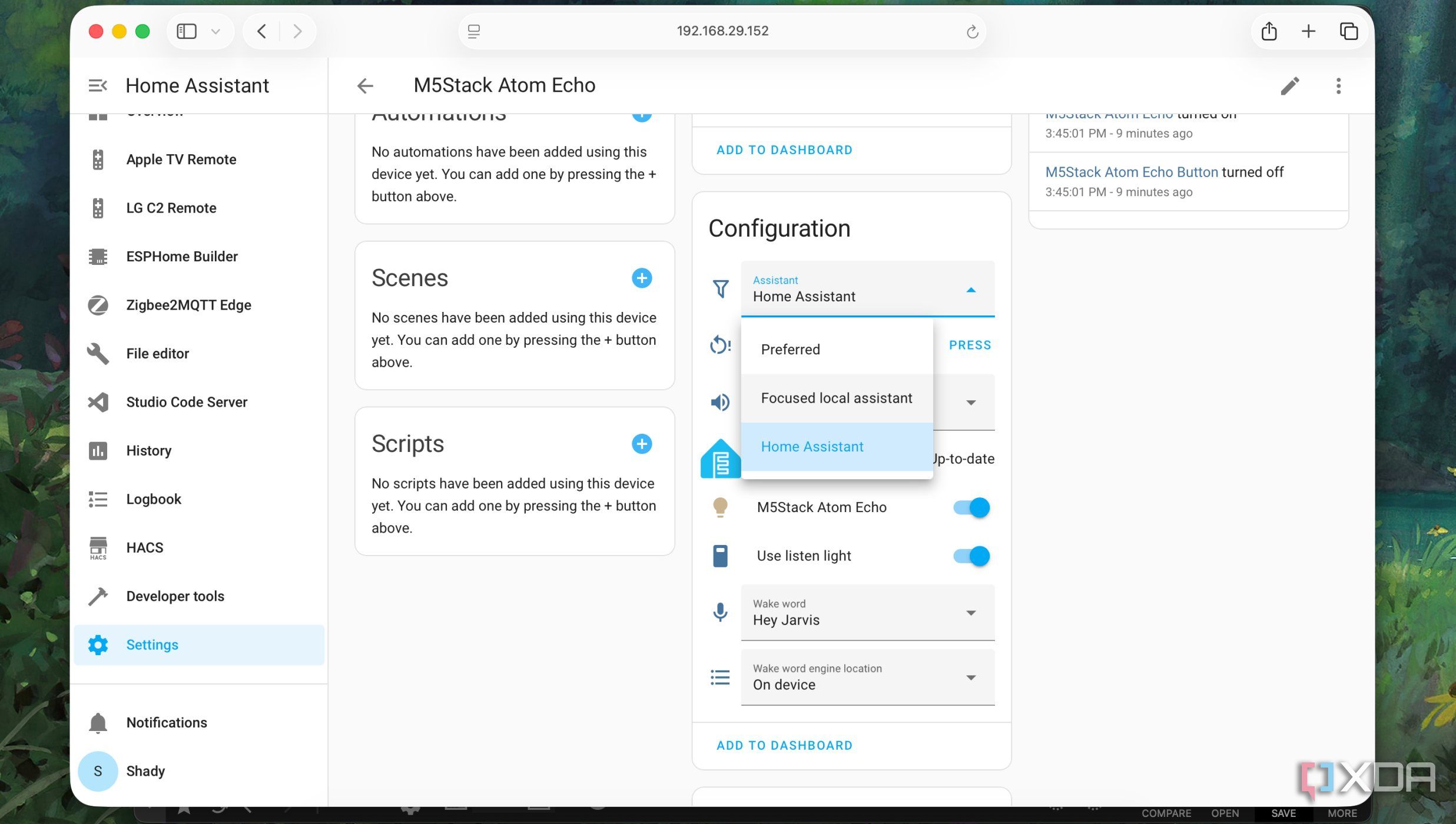Click top ADD TO DASHBOARD button
The height and width of the screenshot is (824, 1456).
click(784, 150)
